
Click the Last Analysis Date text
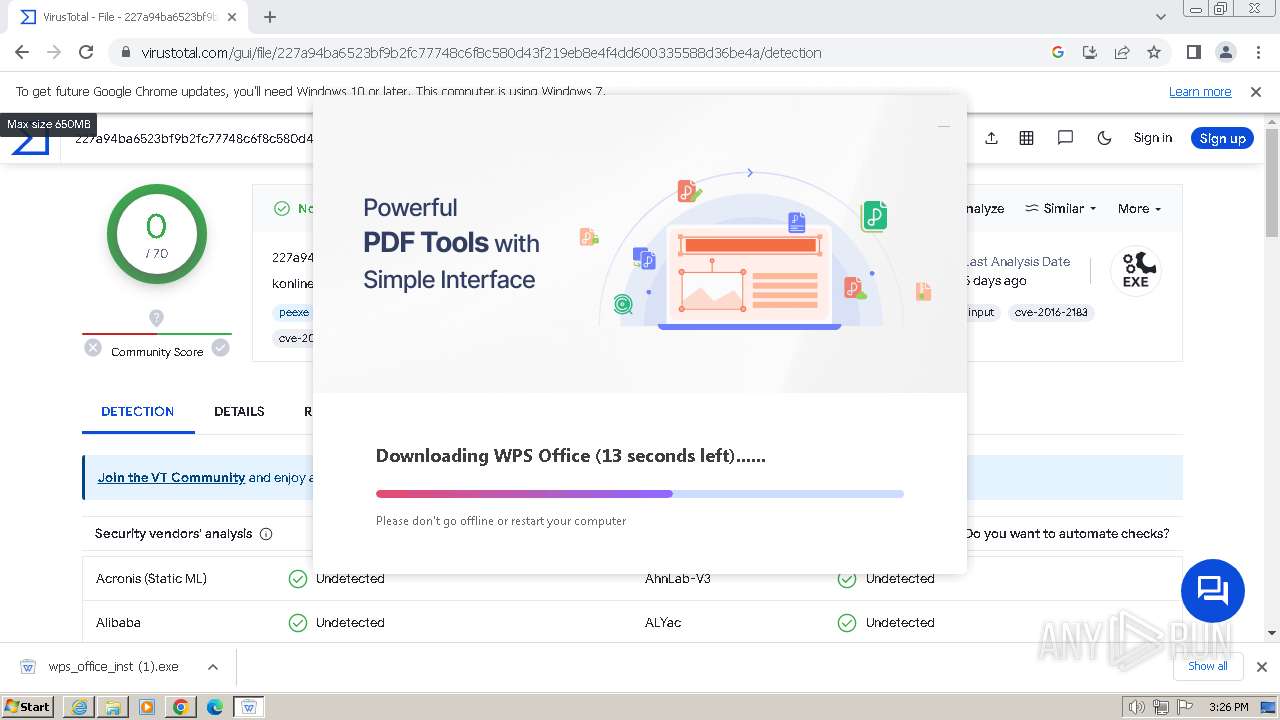pos(1018,262)
